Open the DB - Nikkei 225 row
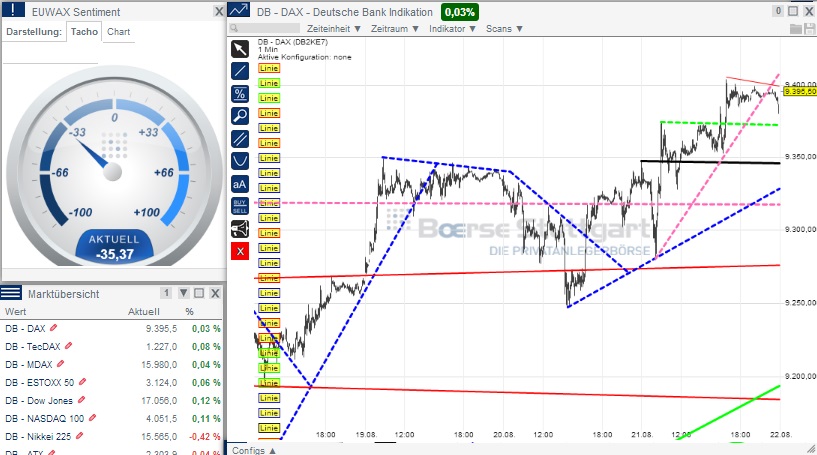This screenshot has width=817, height=455. tap(112, 436)
